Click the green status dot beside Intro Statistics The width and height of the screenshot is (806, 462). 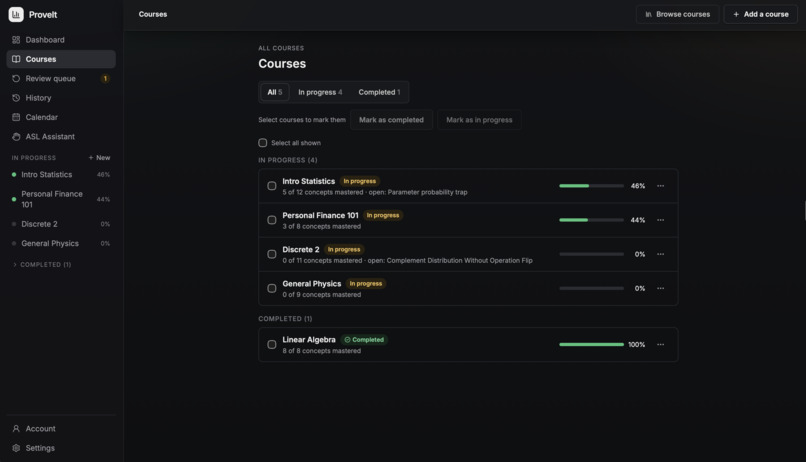pyautogui.click(x=14, y=175)
